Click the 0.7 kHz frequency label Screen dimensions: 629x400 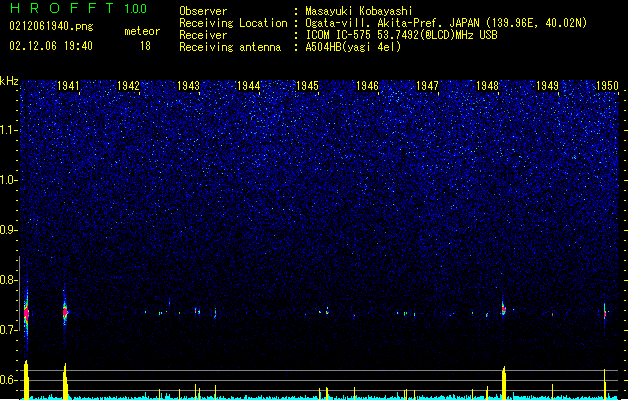pyautogui.click(x=8, y=330)
